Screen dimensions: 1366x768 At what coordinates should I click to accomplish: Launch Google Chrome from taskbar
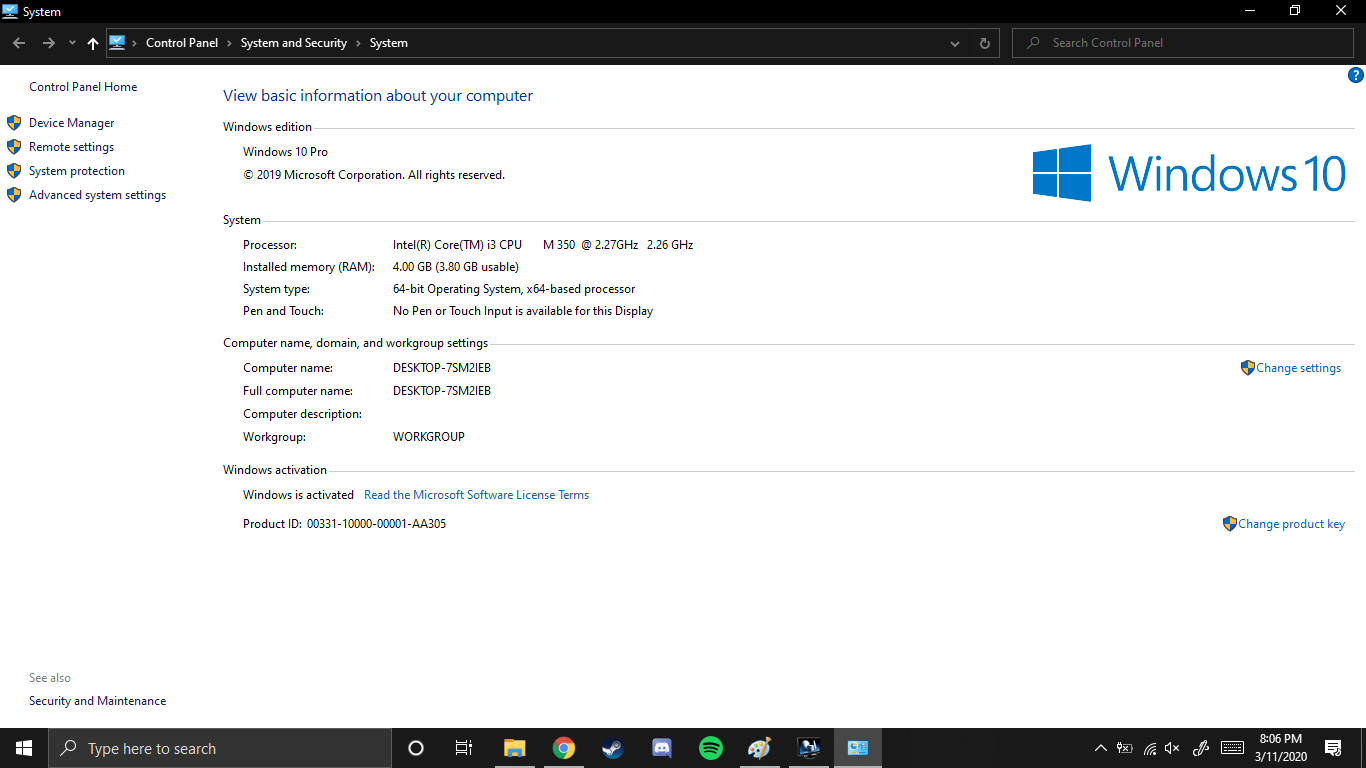tap(564, 748)
